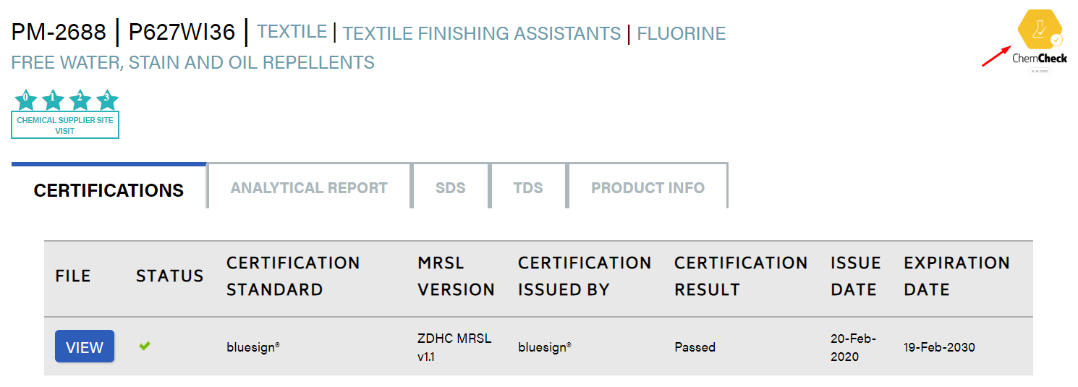Click the star labeled 2
Viewport: 1078px width, 387px height.
pyautogui.click(x=80, y=100)
